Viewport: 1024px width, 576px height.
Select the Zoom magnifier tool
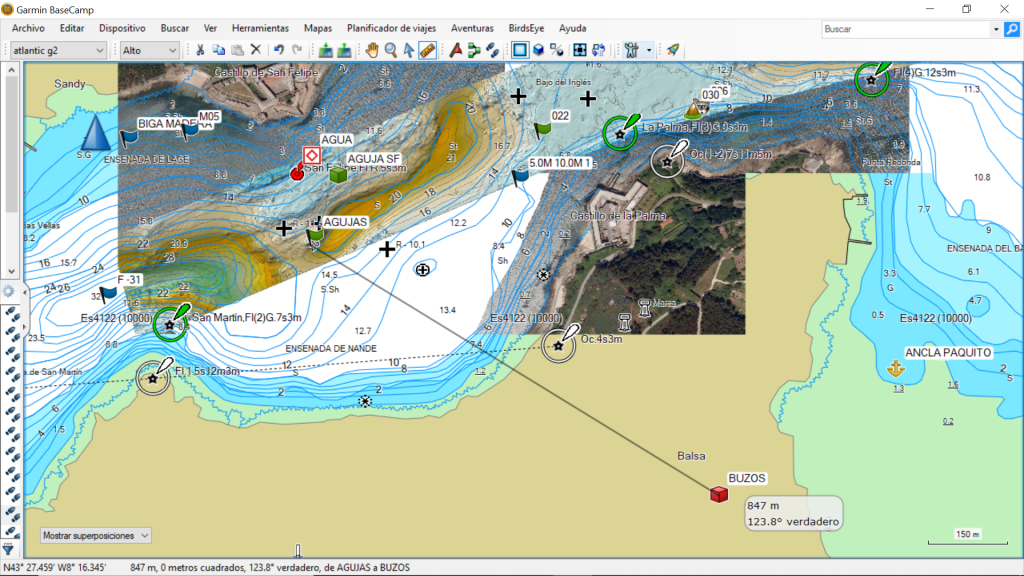click(391, 50)
